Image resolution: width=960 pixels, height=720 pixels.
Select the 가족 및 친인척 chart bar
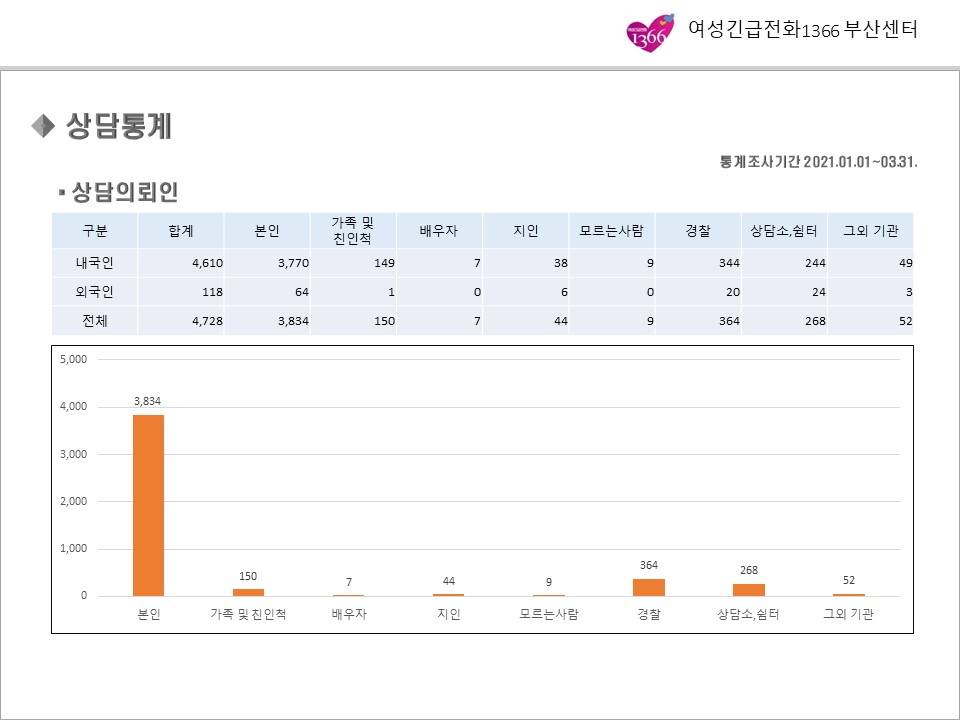(248, 592)
